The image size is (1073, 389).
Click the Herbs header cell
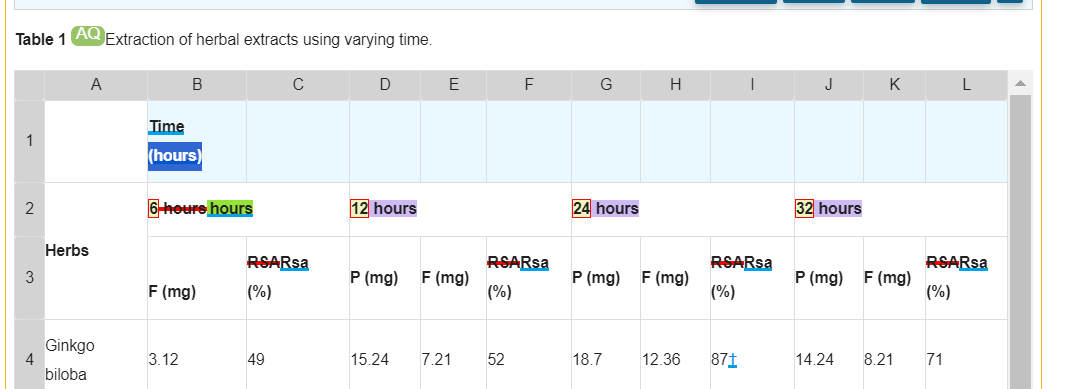coord(96,251)
